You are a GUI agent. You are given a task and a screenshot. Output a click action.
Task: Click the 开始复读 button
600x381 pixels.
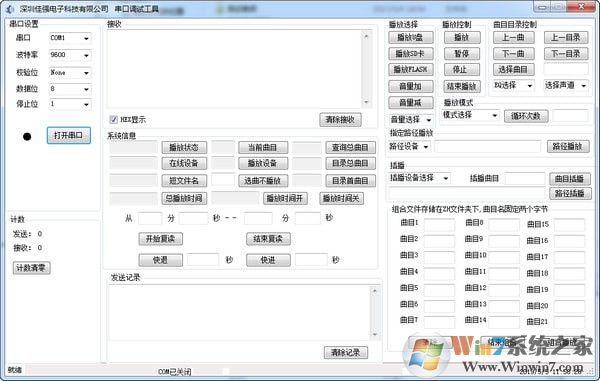(160, 239)
